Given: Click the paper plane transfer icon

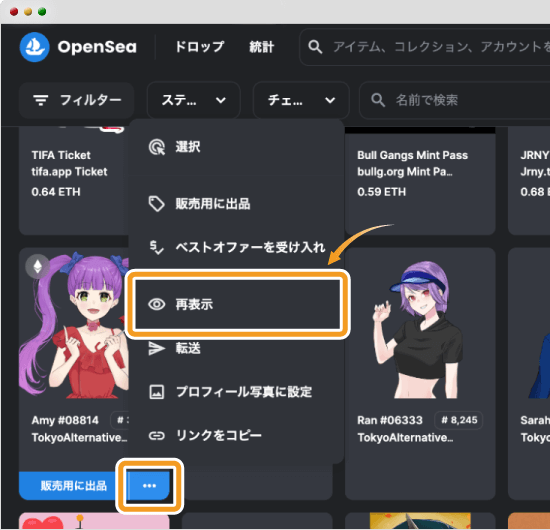Looking at the screenshot, I should click(x=156, y=348).
